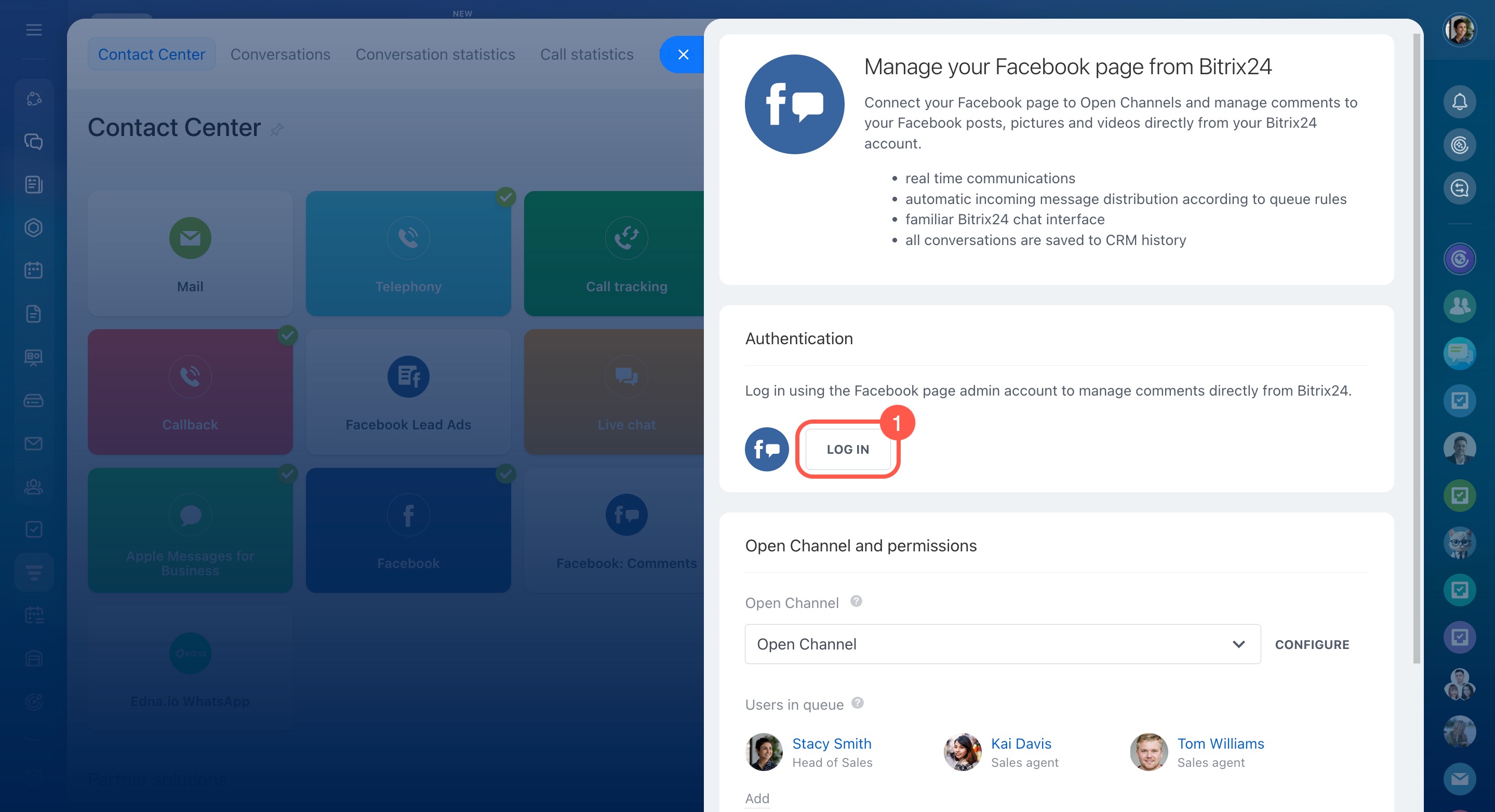Pin the Contact Center page
The height and width of the screenshot is (812, 1495).
277,129
